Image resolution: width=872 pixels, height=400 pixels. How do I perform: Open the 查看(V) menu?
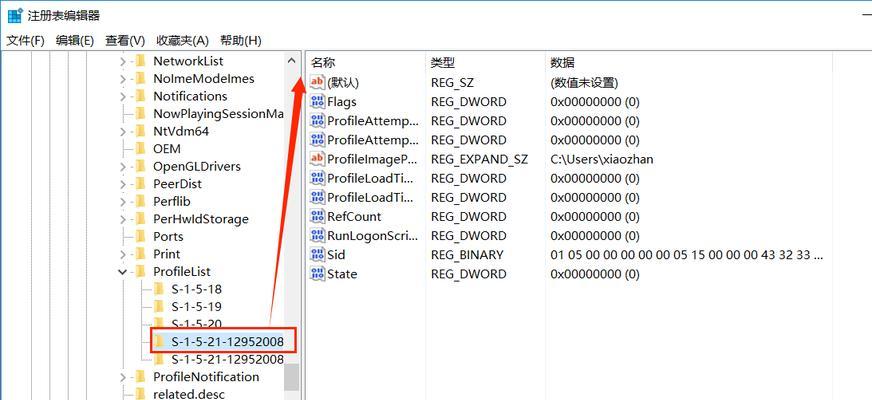coord(125,41)
